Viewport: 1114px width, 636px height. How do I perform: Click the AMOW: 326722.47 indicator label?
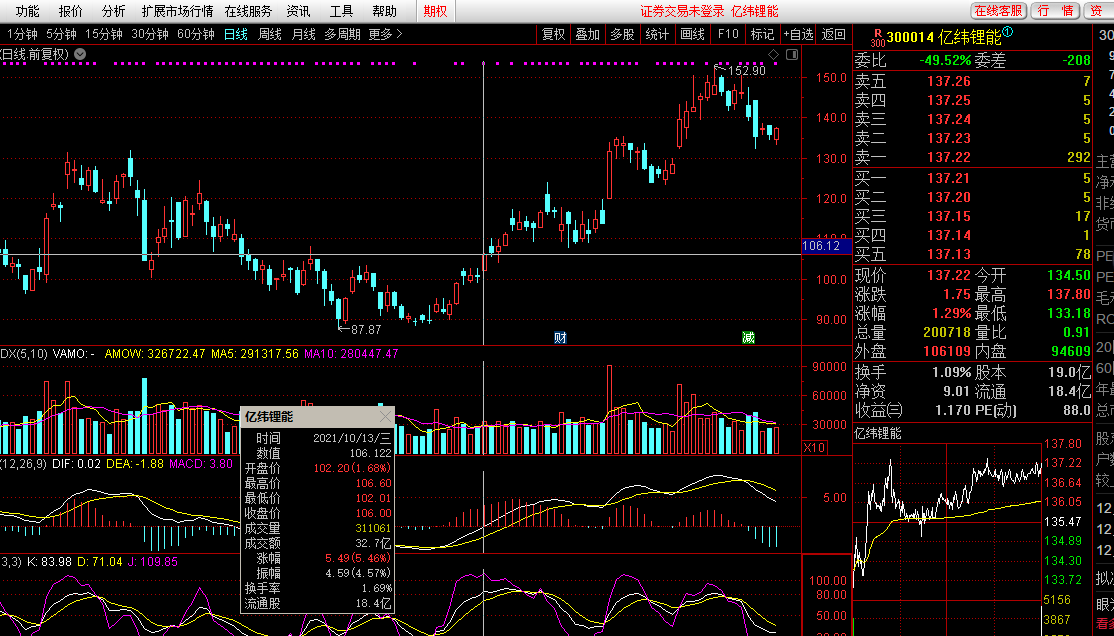pos(155,354)
